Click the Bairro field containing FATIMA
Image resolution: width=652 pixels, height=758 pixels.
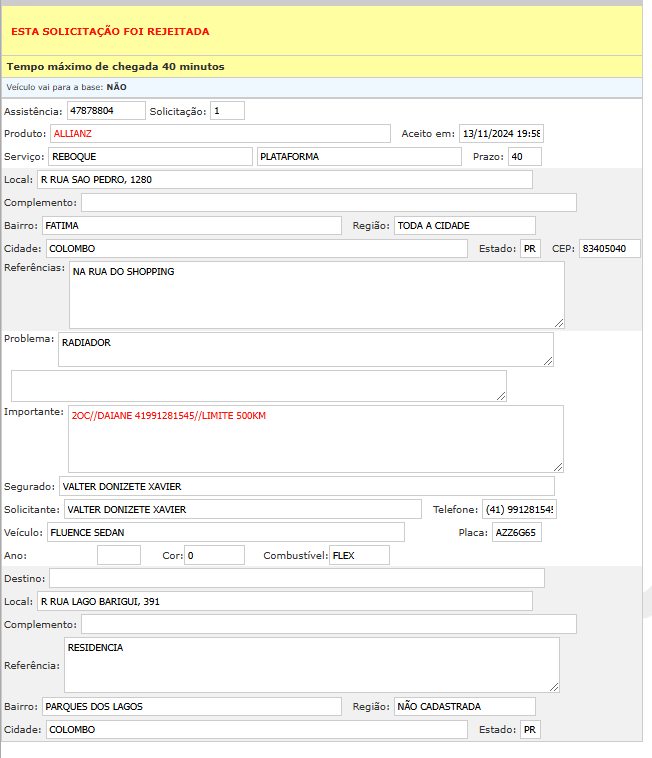pyautogui.click(x=191, y=226)
